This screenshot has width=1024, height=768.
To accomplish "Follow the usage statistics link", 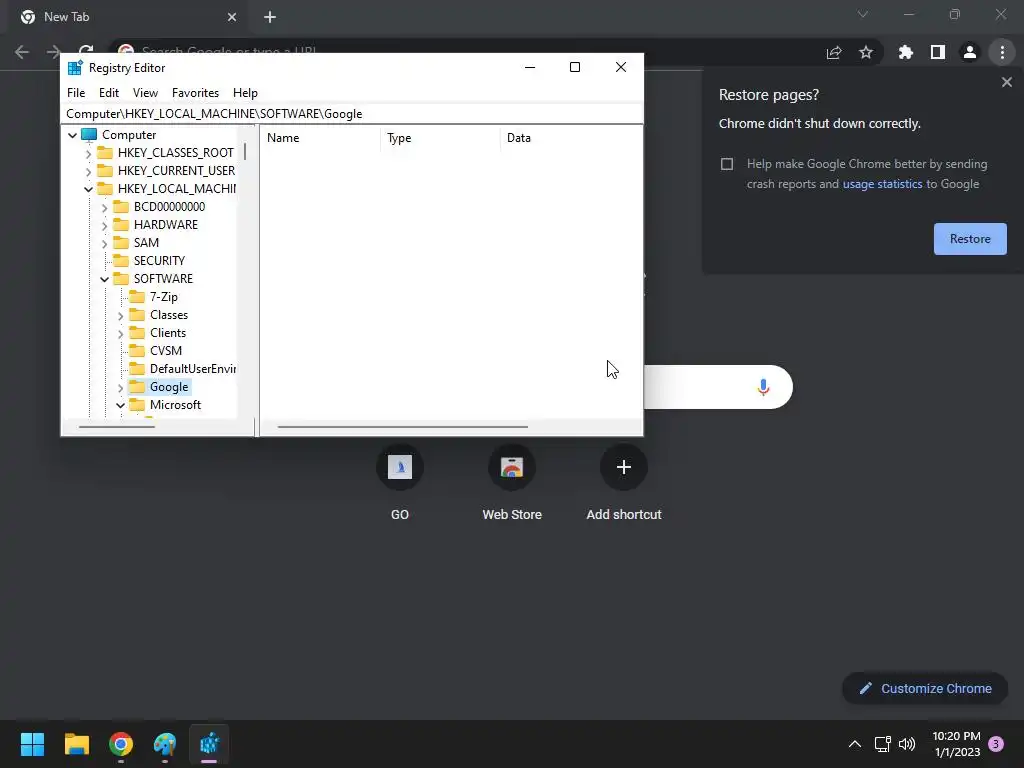I will (x=882, y=184).
